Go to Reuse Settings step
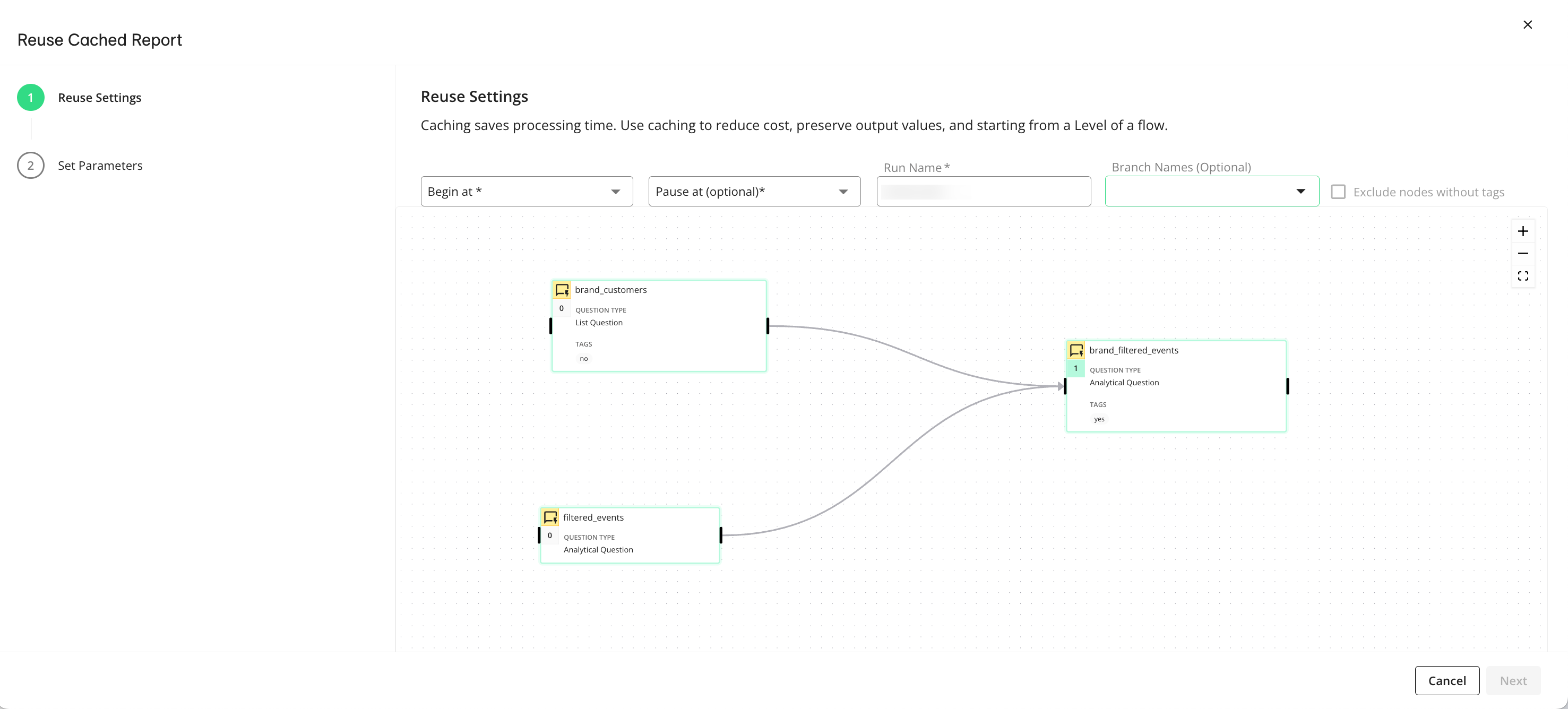This screenshot has height=709, width=1568. click(x=99, y=97)
